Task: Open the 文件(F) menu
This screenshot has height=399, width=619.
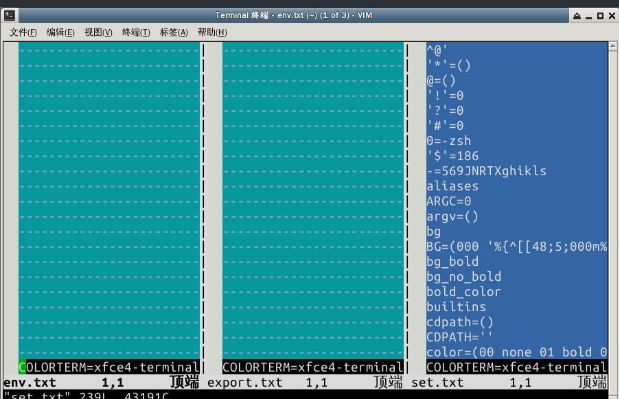Action: (23, 32)
